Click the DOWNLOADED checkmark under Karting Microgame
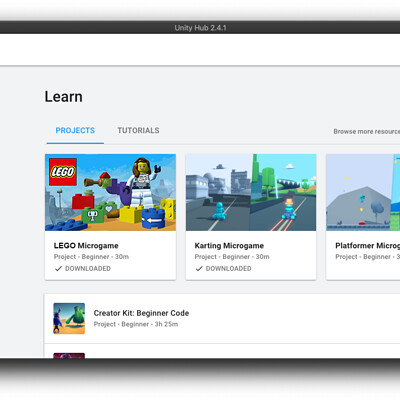The height and width of the screenshot is (400, 400). tap(199, 268)
